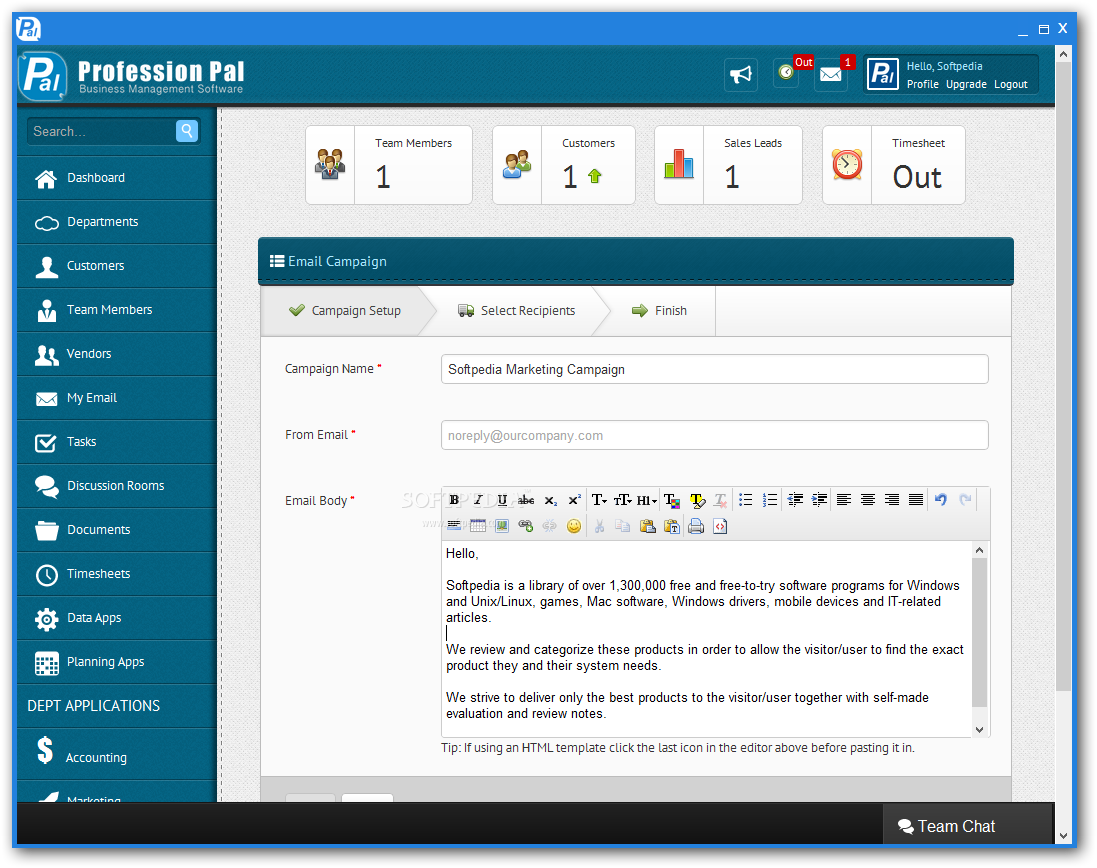
Task: Open Accounting department application
Action: (116, 755)
